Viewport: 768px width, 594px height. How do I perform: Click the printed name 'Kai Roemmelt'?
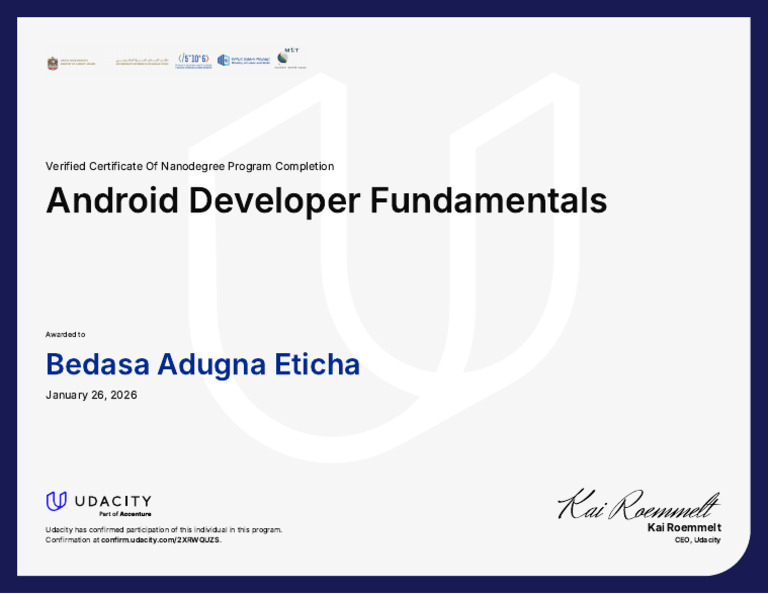(x=684, y=527)
